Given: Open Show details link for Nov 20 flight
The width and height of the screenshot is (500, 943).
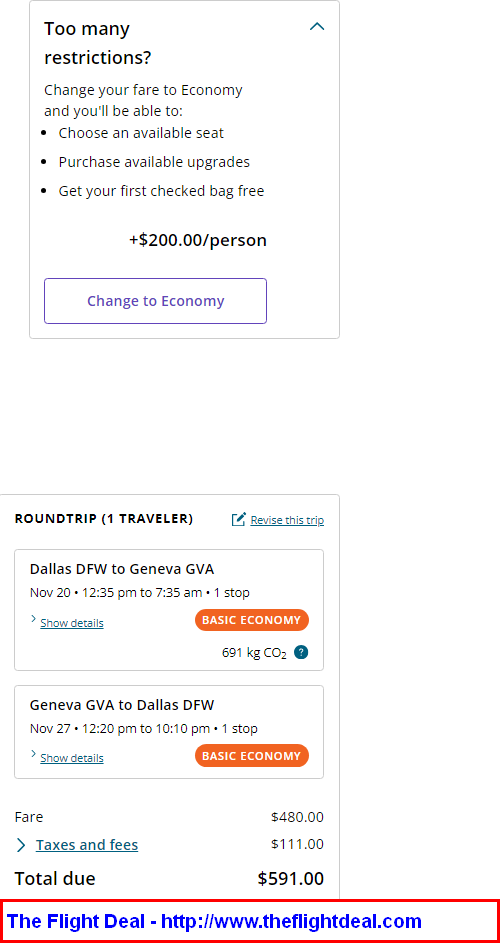Looking at the screenshot, I should pyautogui.click(x=72, y=623).
